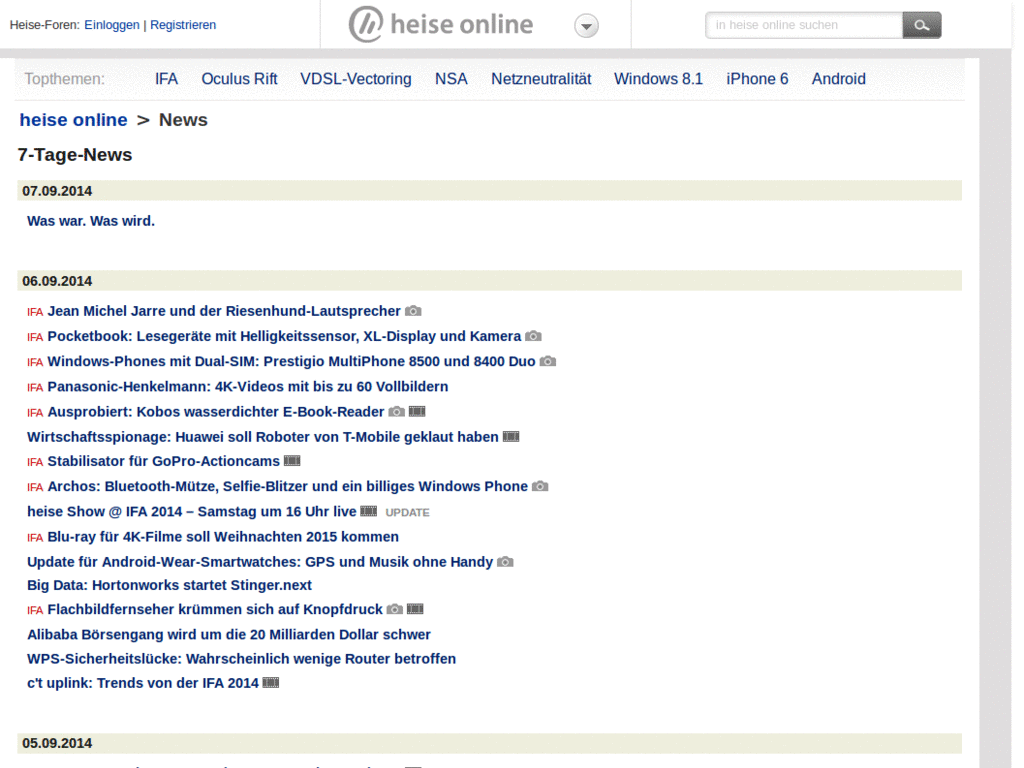This screenshot has height=768, width=1024.
Task: Click camera icon beside Kobo E-Book-Reader headline
Action: pos(396,411)
